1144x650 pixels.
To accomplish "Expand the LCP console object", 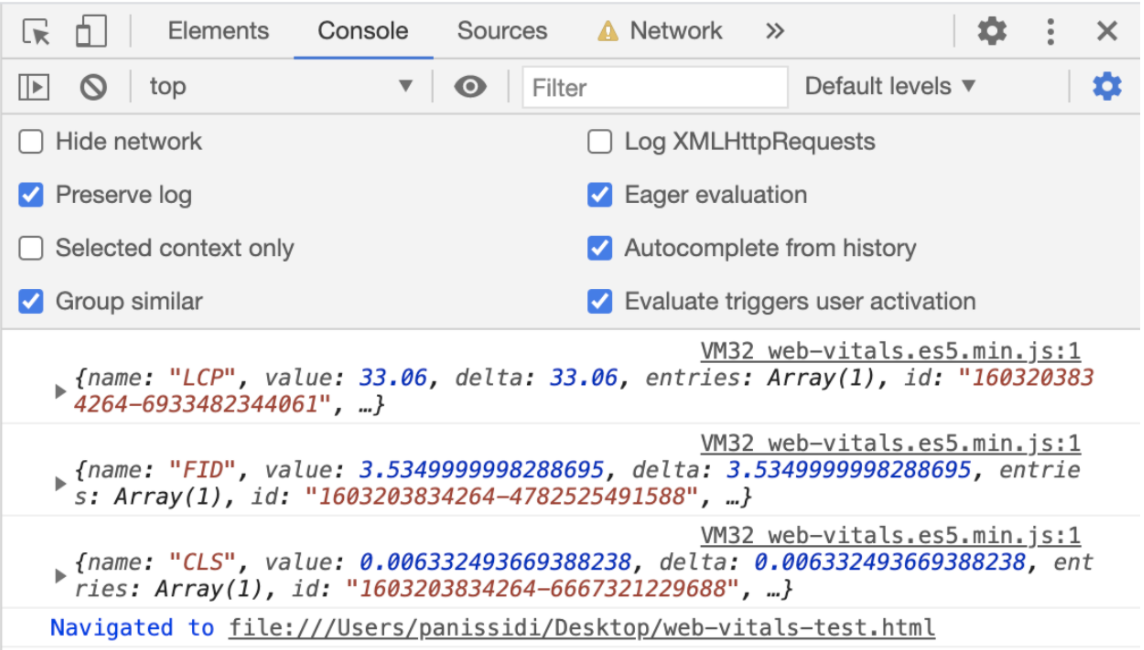I will pos(60,391).
